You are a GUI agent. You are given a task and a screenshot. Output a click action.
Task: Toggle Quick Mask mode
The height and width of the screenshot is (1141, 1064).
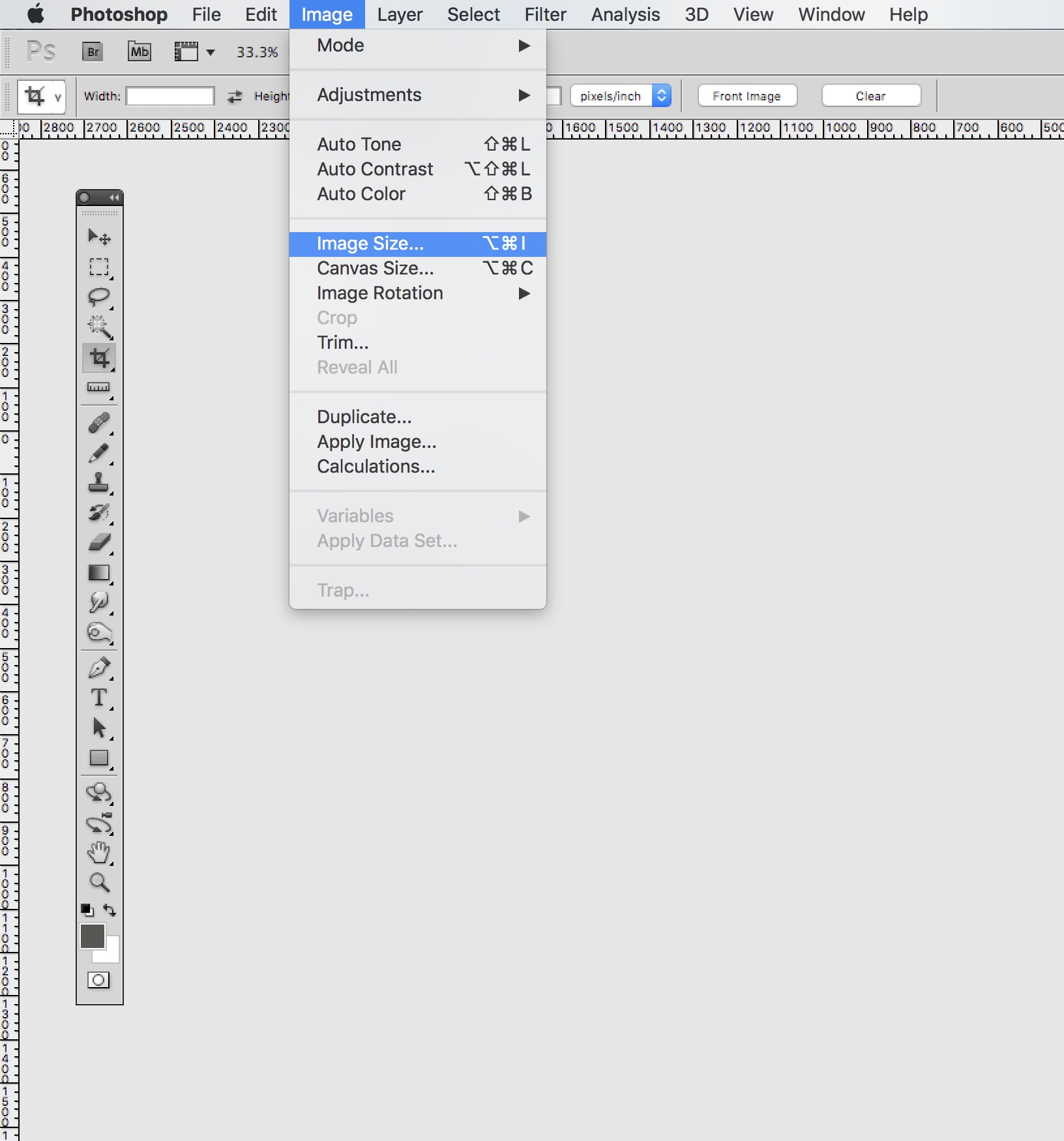(98, 980)
